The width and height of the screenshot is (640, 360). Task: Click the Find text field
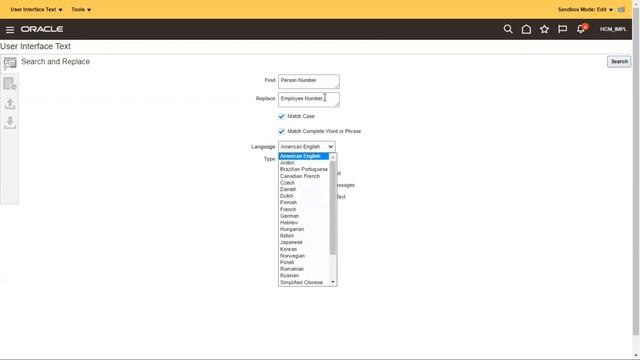309,81
